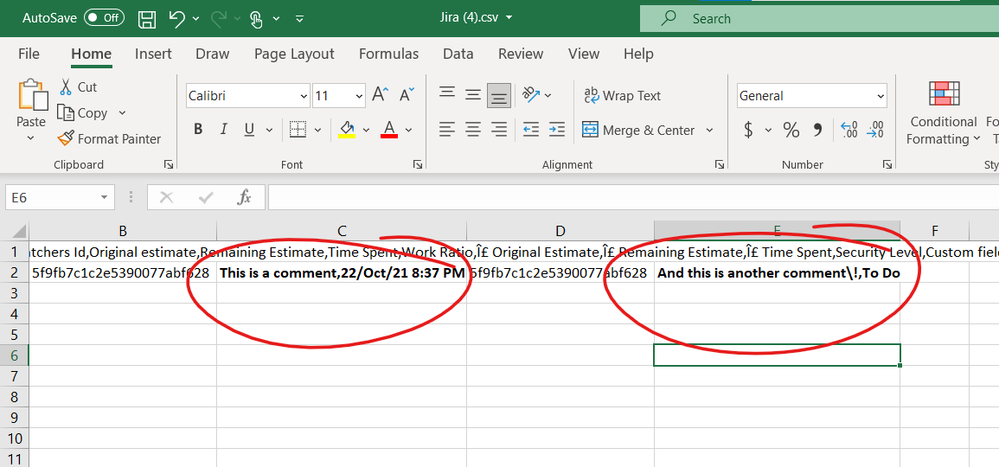Expand the Paste options arrow

(31, 137)
